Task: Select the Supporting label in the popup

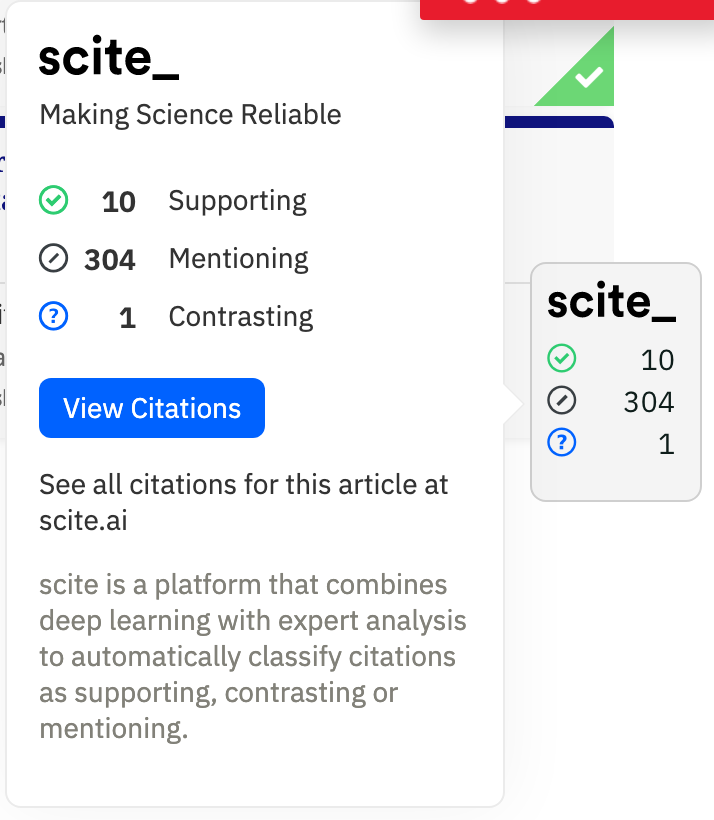Action: coord(237,201)
